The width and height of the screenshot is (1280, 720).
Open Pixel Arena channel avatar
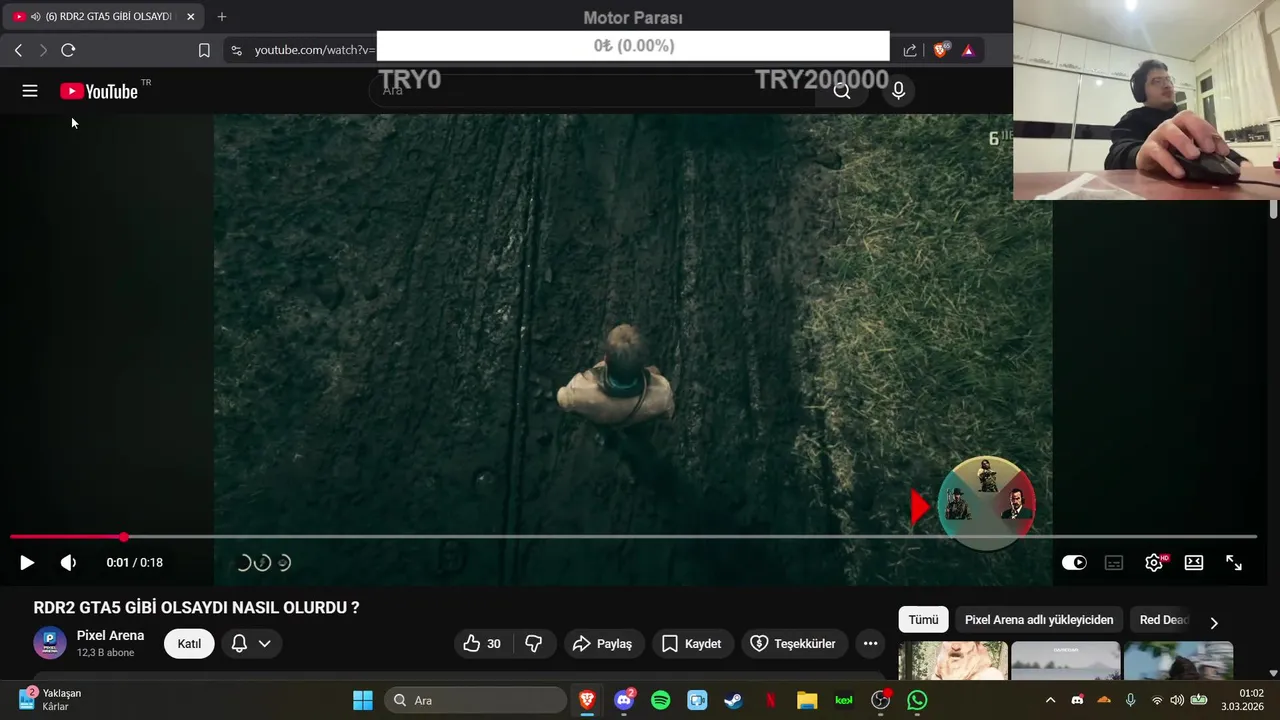[50, 643]
